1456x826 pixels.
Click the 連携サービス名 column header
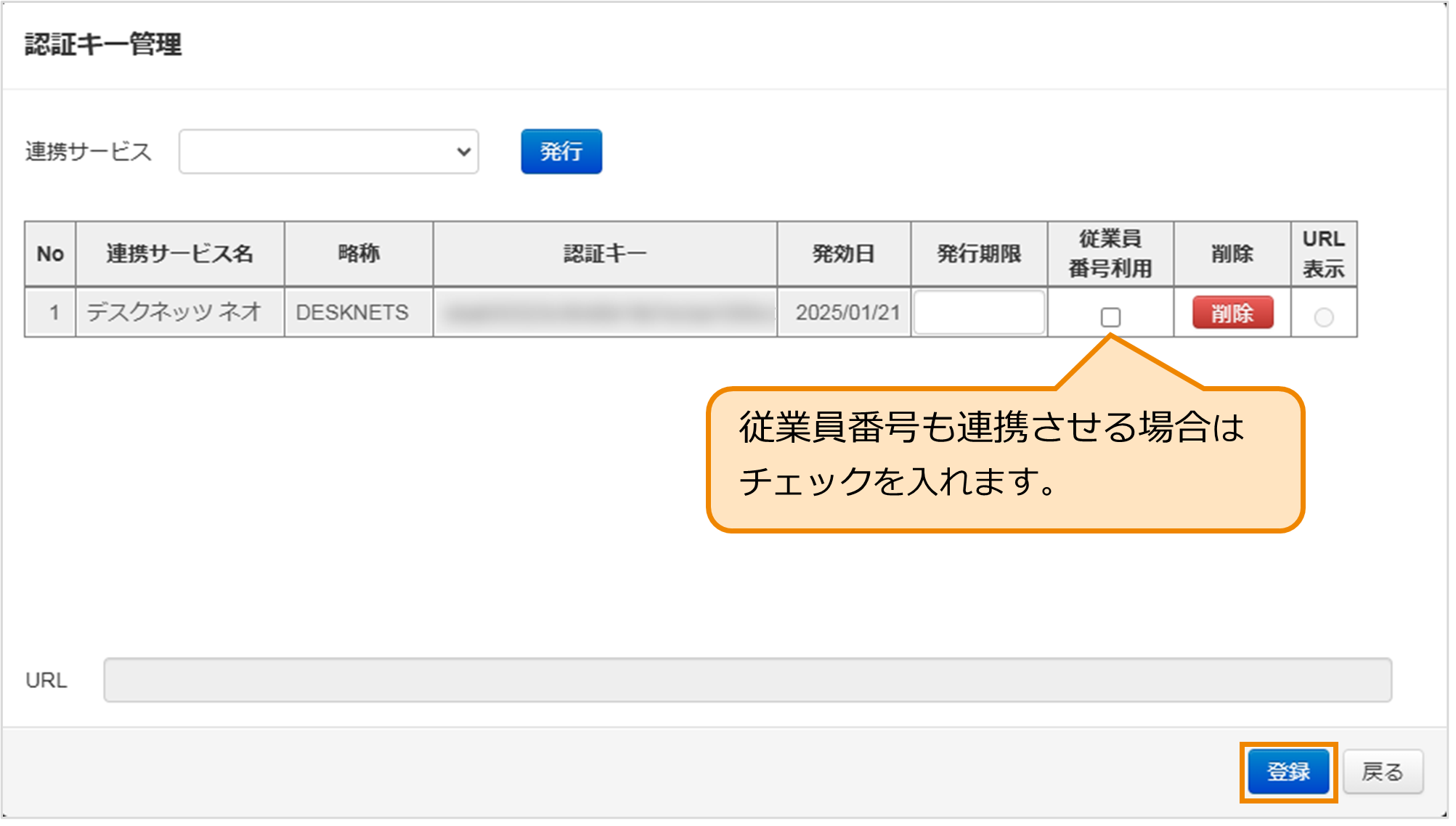coord(179,253)
